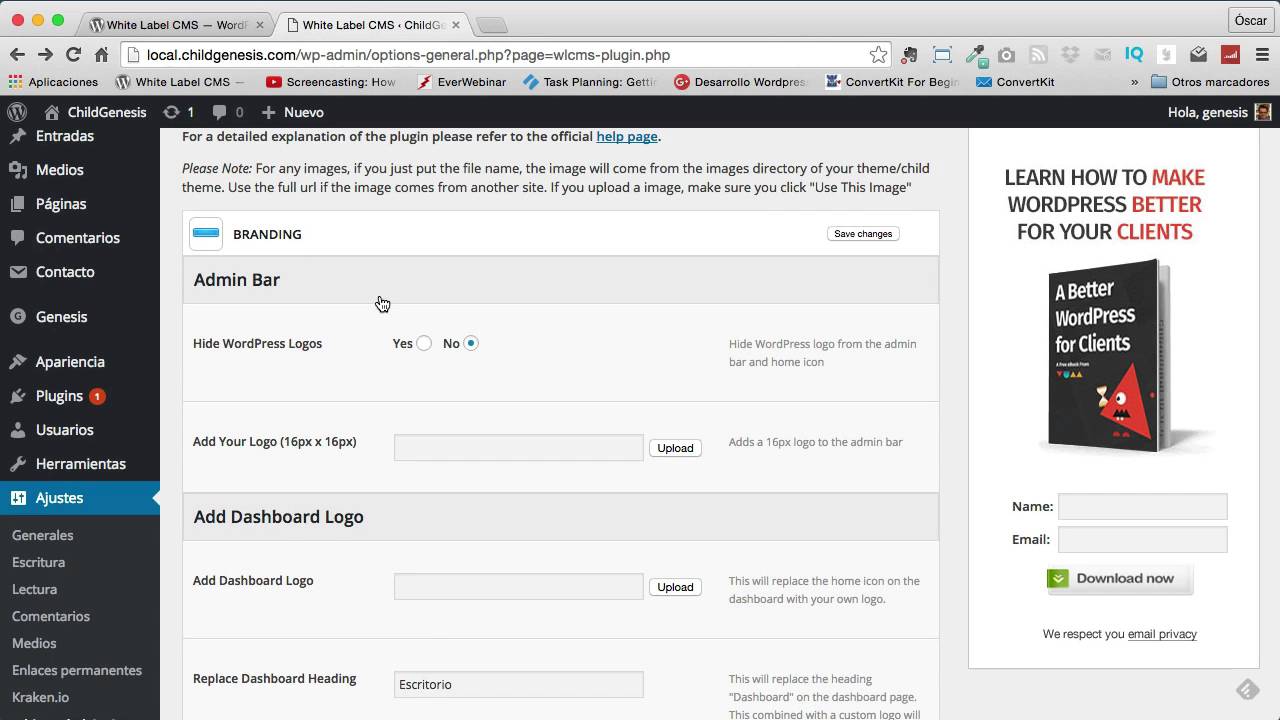Viewport: 1280px width, 720px height.
Task: Click the genesis user avatar
Action: tap(1263, 112)
